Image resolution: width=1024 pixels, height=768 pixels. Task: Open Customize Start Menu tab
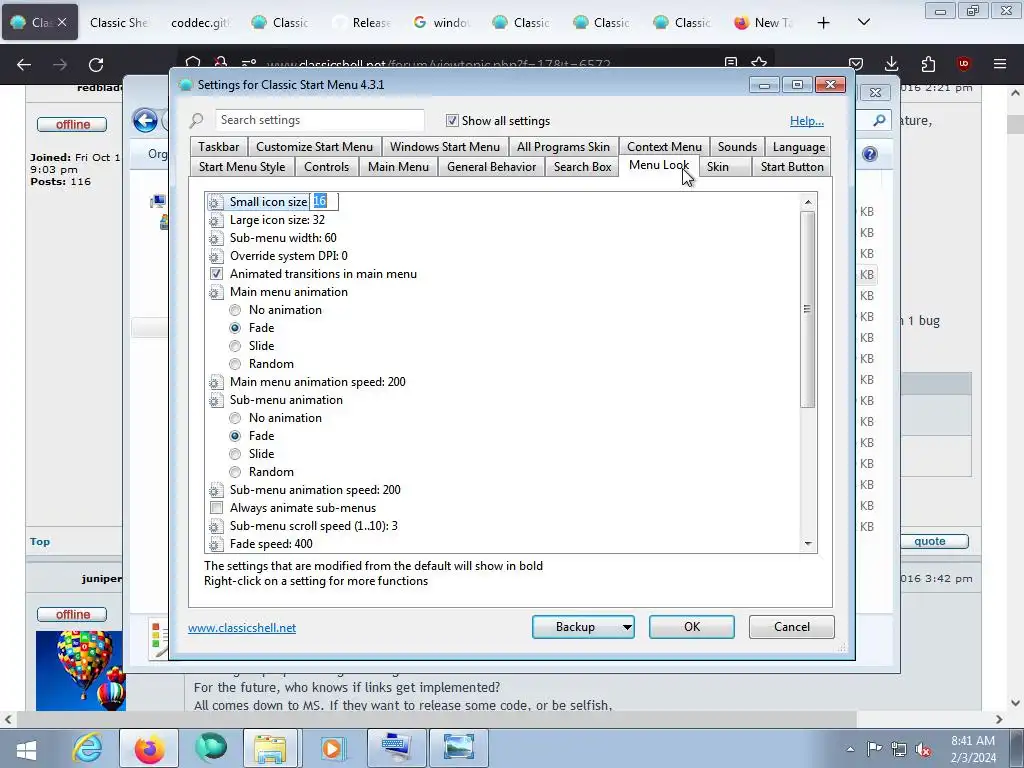coord(315,147)
